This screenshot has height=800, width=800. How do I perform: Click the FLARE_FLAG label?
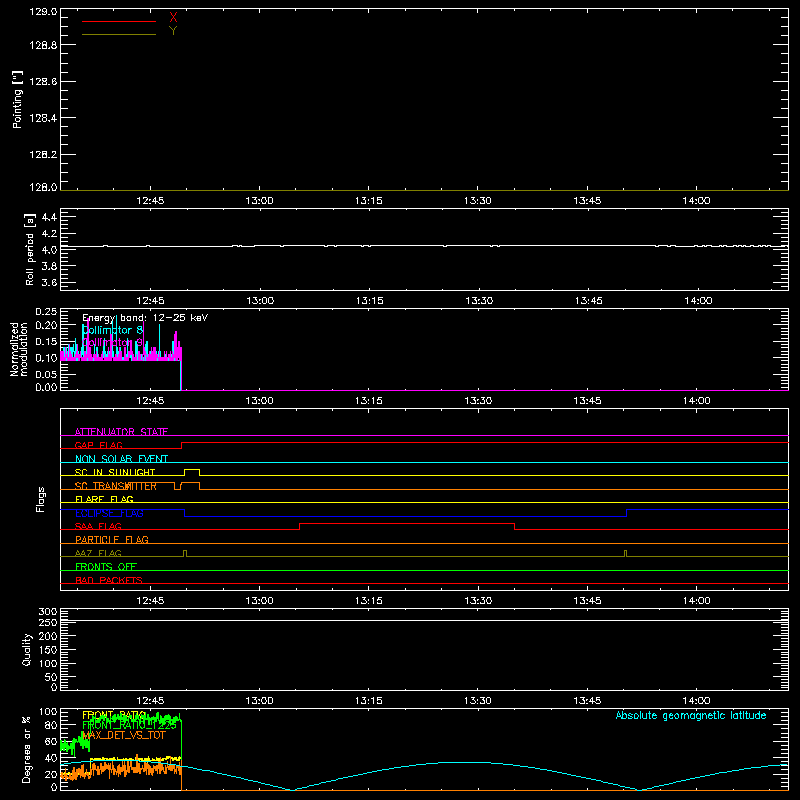[104, 499]
